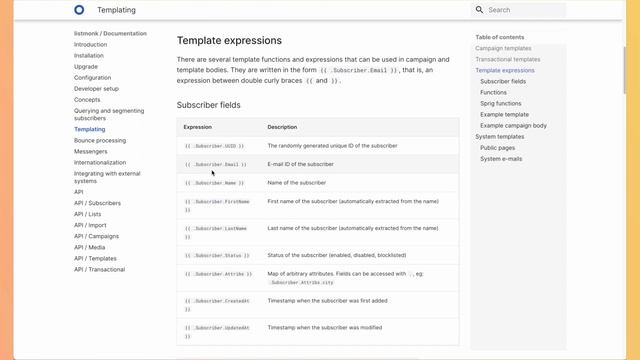Go to the Installation page

pos(89,56)
